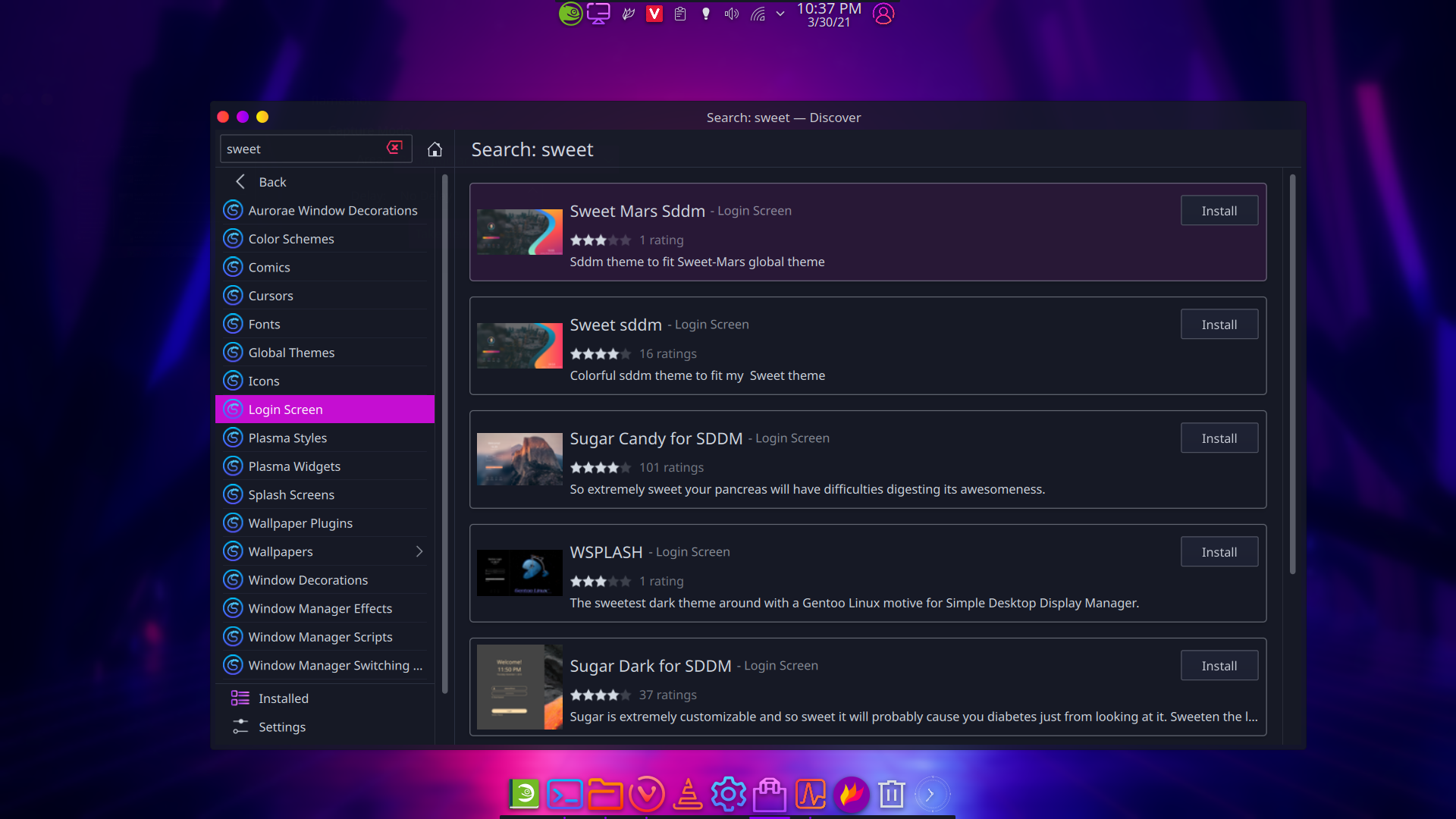The width and height of the screenshot is (1456, 819).
Task: Launch VLC from the dock
Action: (688, 794)
